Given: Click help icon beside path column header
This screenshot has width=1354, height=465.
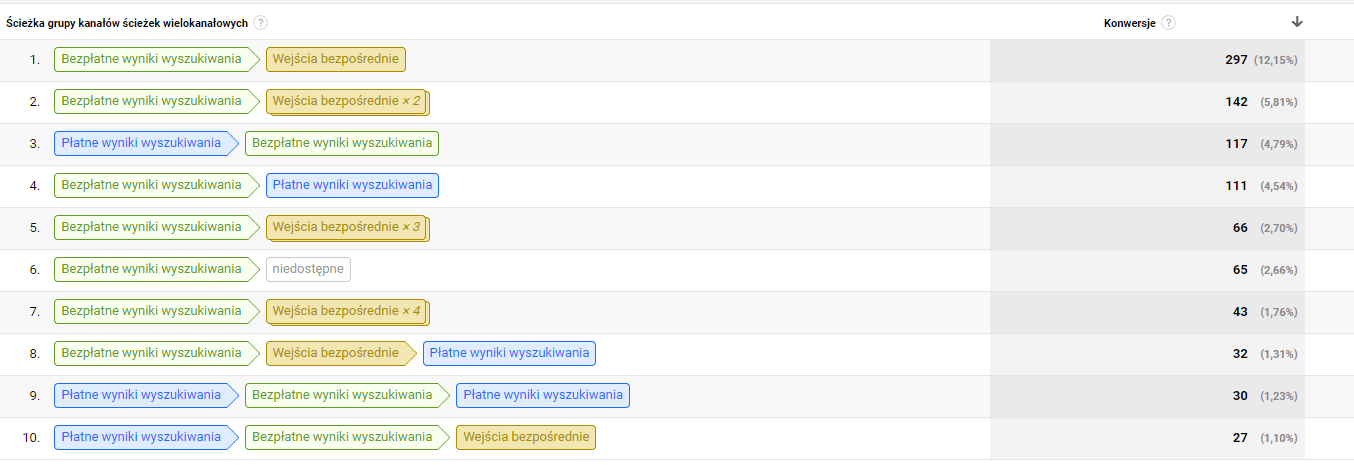Looking at the screenshot, I should (261, 22).
